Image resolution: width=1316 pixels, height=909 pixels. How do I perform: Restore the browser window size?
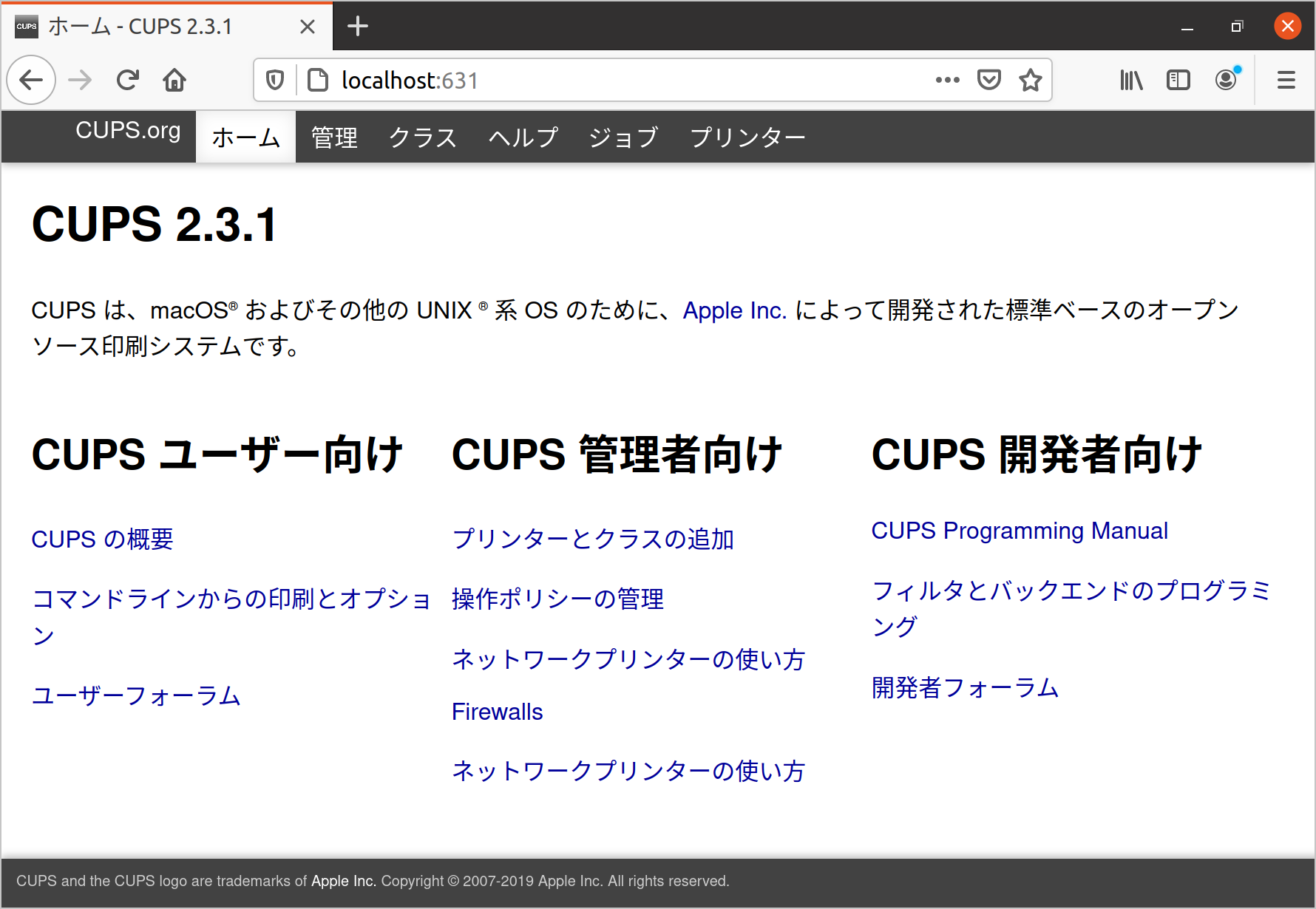click(1237, 27)
